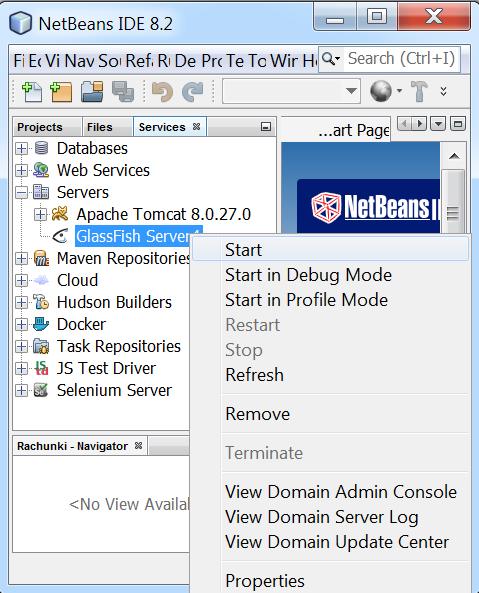Click the Cloud node icon

(x=41, y=280)
